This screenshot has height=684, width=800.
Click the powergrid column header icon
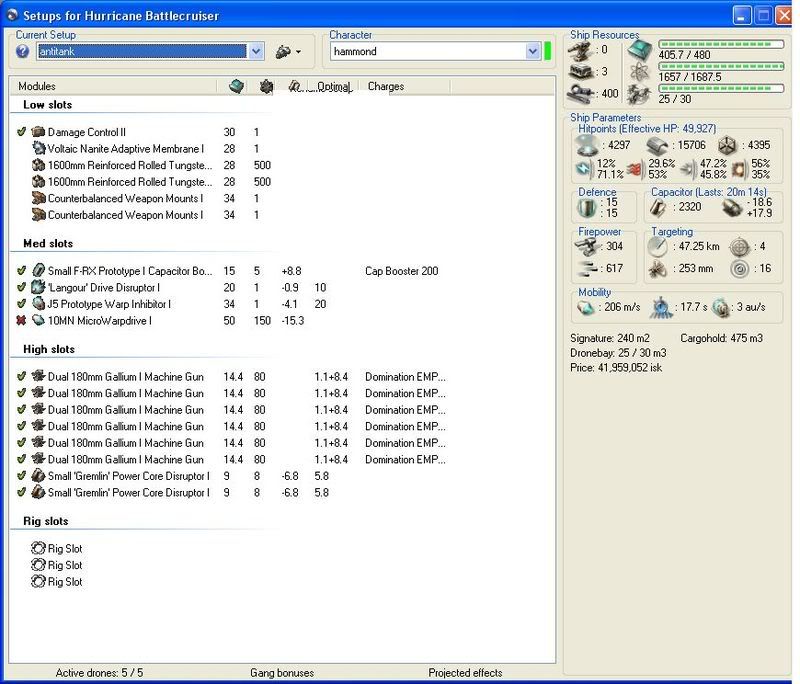pos(266,87)
